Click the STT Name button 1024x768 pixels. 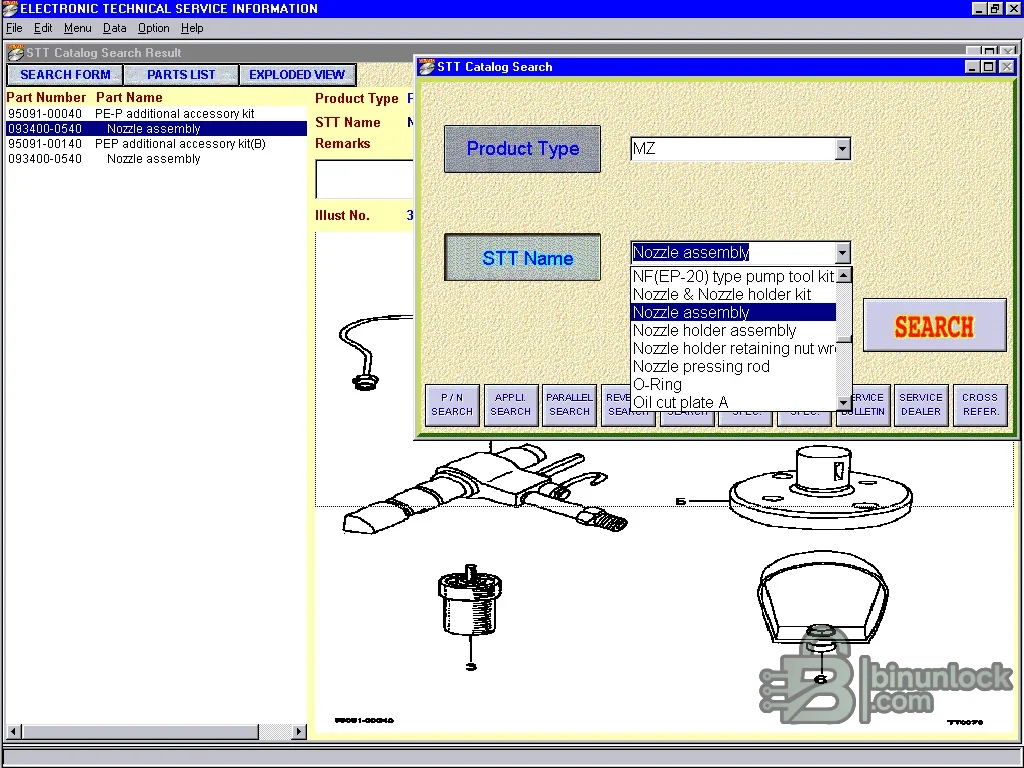pos(522,257)
